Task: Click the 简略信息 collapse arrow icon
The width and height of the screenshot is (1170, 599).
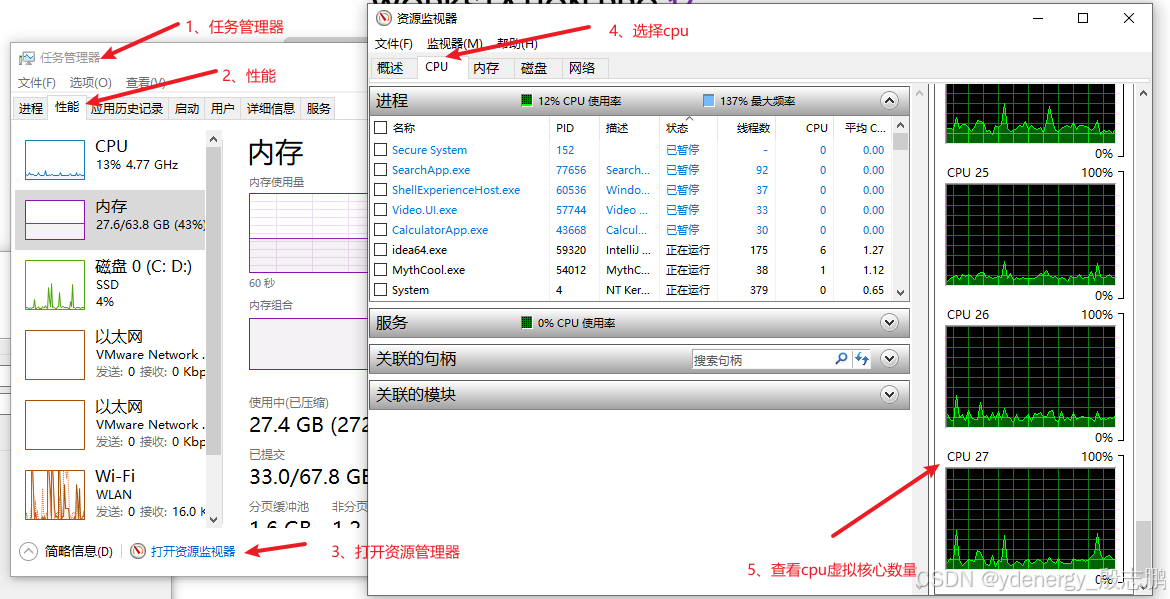Action: tap(28, 551)
